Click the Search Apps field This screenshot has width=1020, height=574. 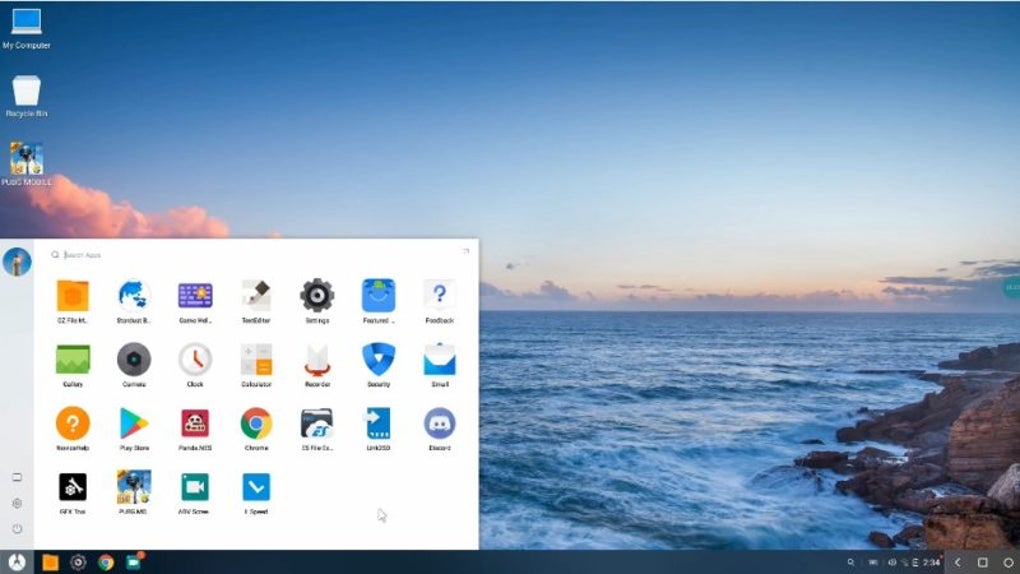pos(254,255)
